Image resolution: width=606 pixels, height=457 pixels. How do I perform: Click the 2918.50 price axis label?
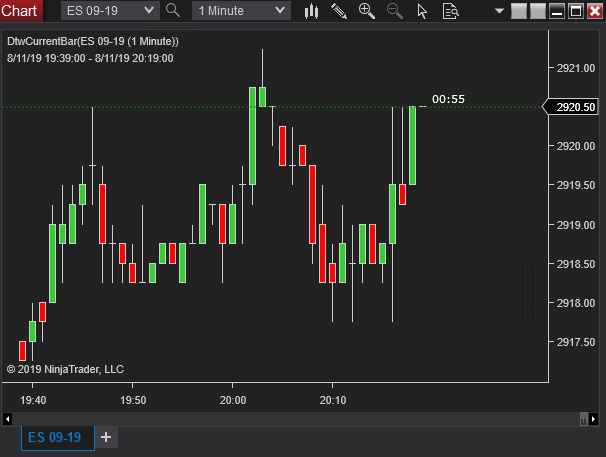click(x=575, y=264)
